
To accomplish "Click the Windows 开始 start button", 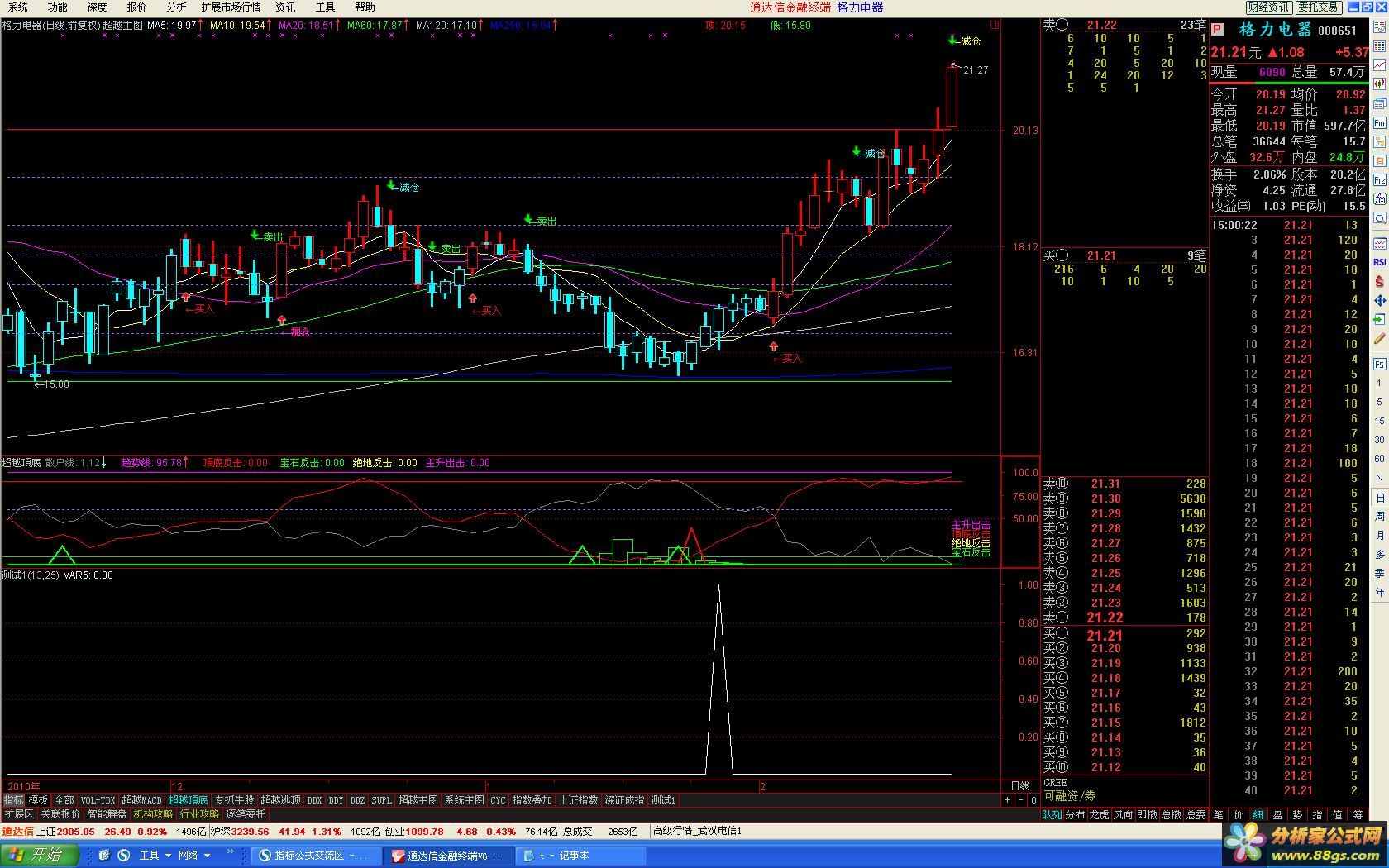I will pyautogui.click(x=41, y=855).
